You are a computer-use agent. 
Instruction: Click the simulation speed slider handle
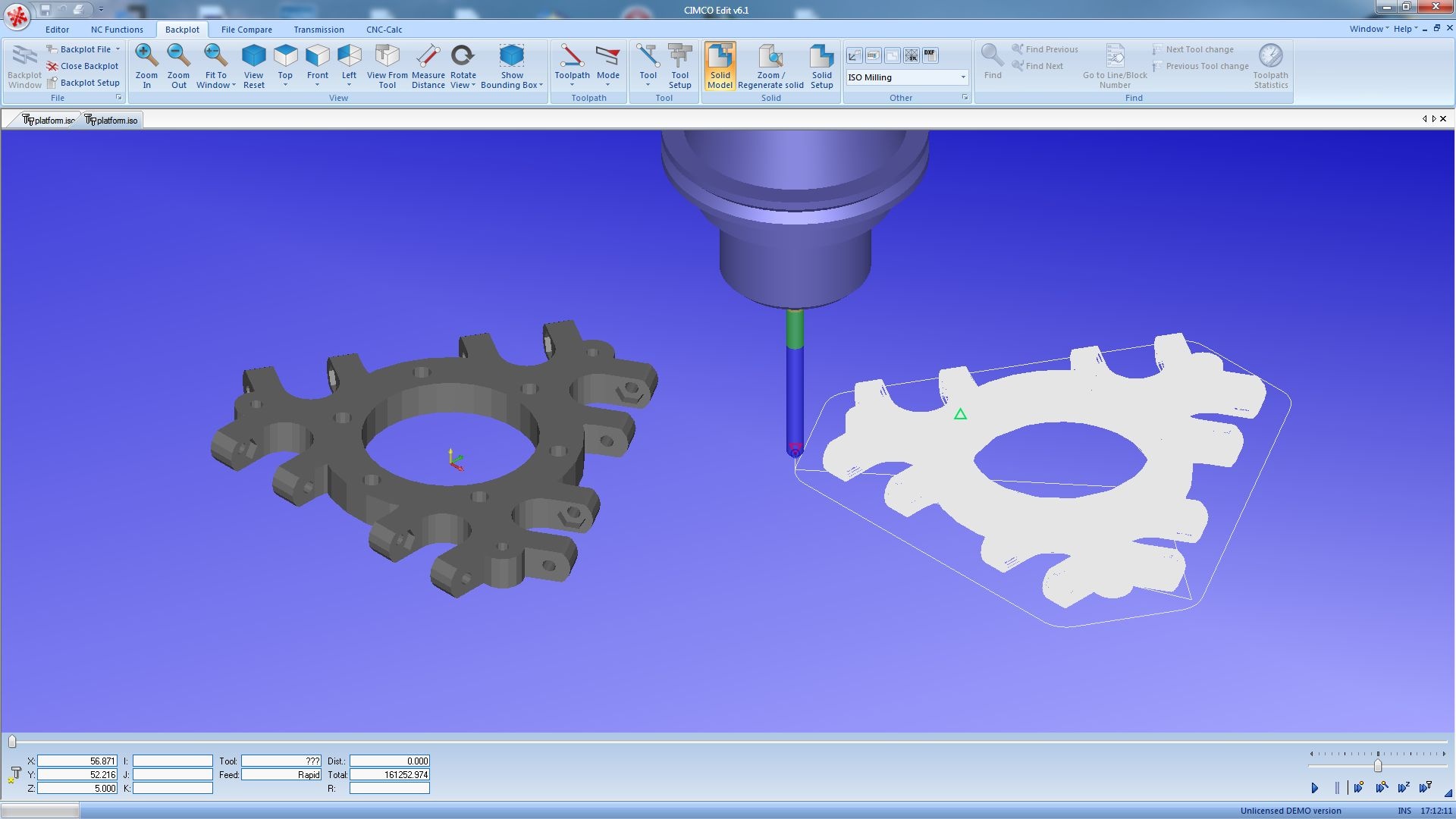[1378, 766]
